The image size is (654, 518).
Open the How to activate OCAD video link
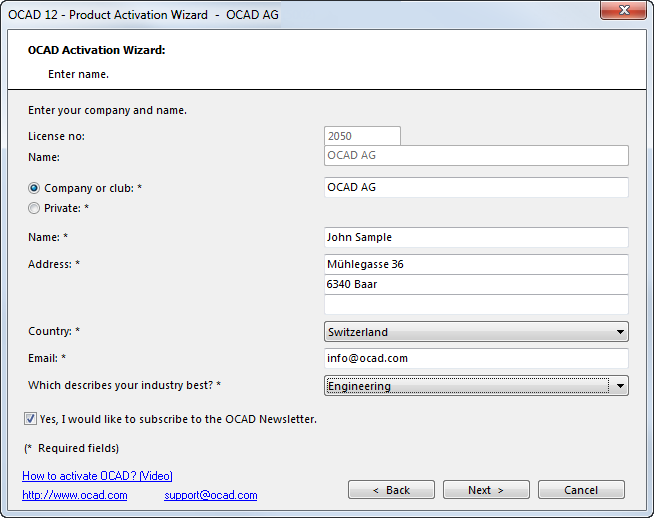tap(97, 476)
